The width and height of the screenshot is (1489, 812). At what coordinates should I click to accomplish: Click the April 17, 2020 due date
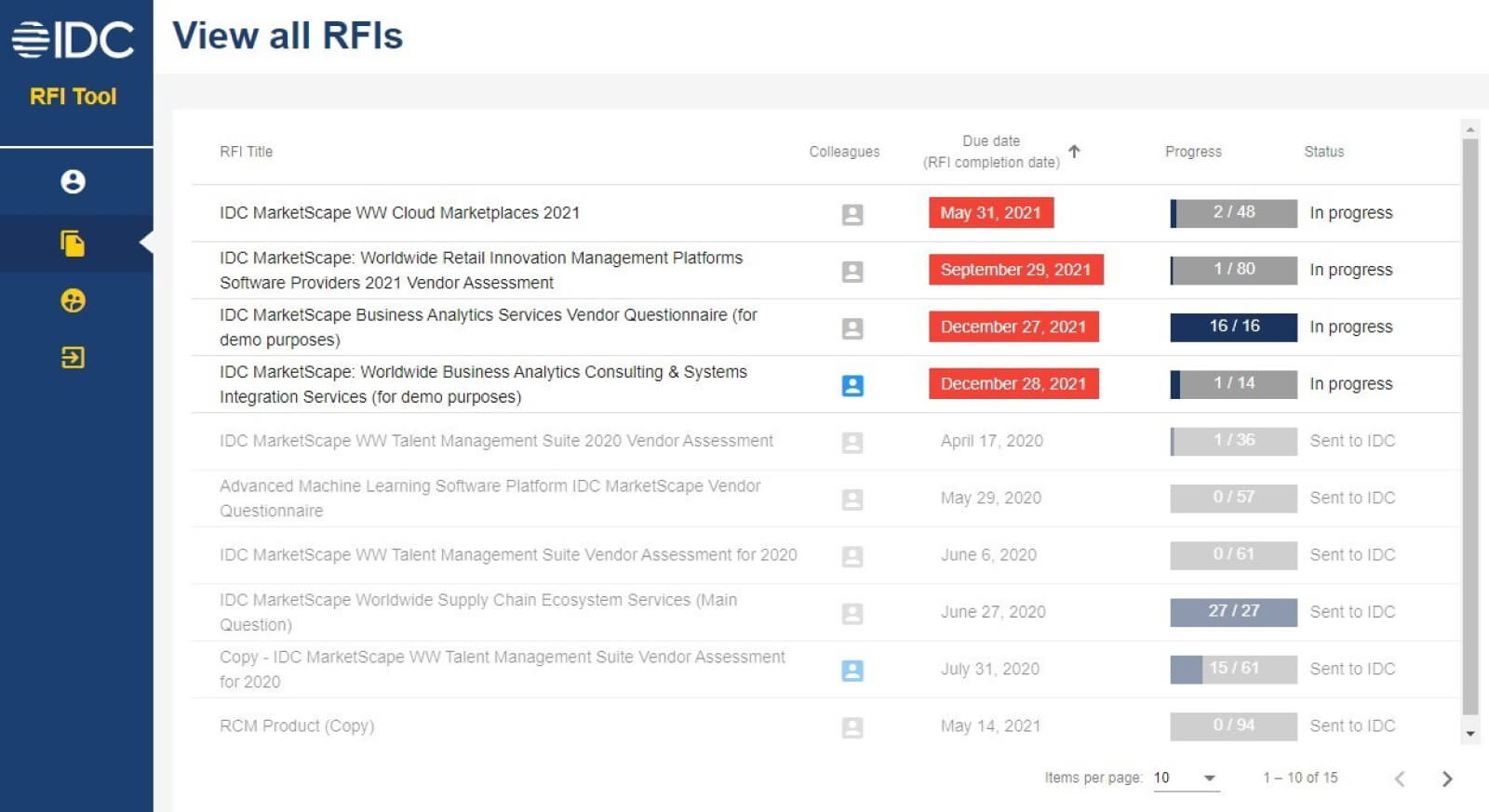[991, 441]
